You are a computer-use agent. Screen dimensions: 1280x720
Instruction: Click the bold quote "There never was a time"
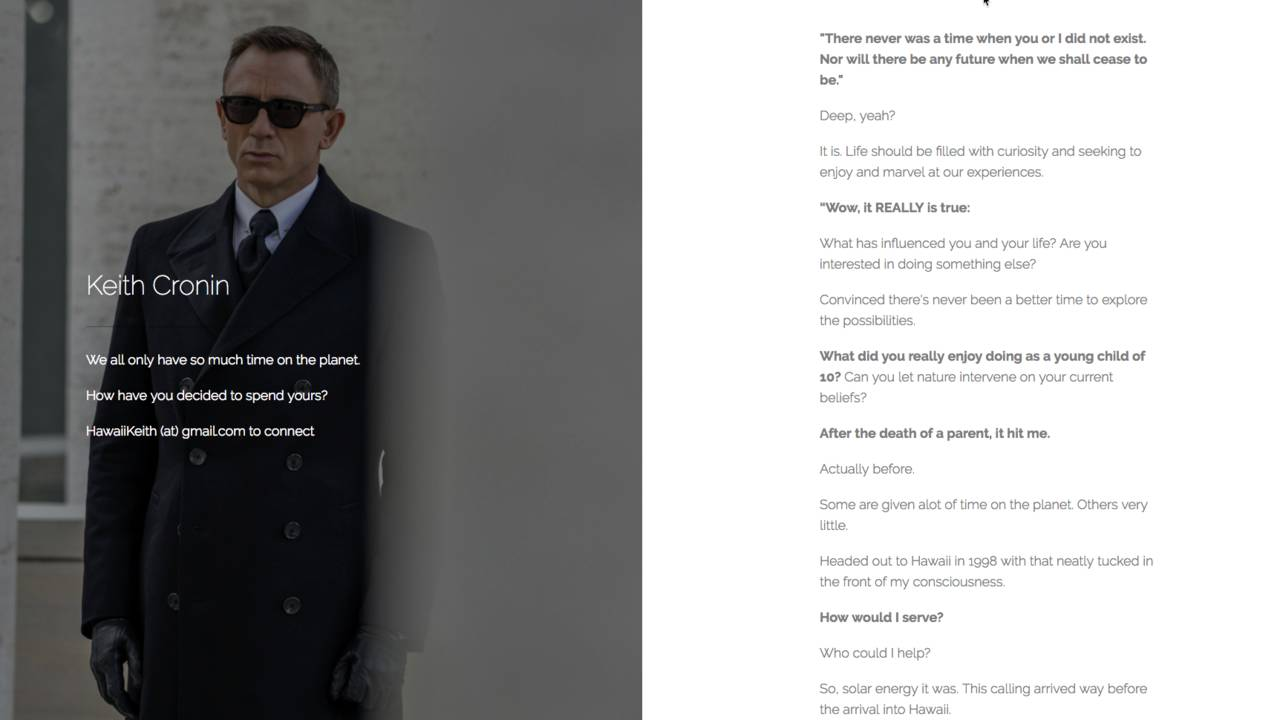click(983, 59)
